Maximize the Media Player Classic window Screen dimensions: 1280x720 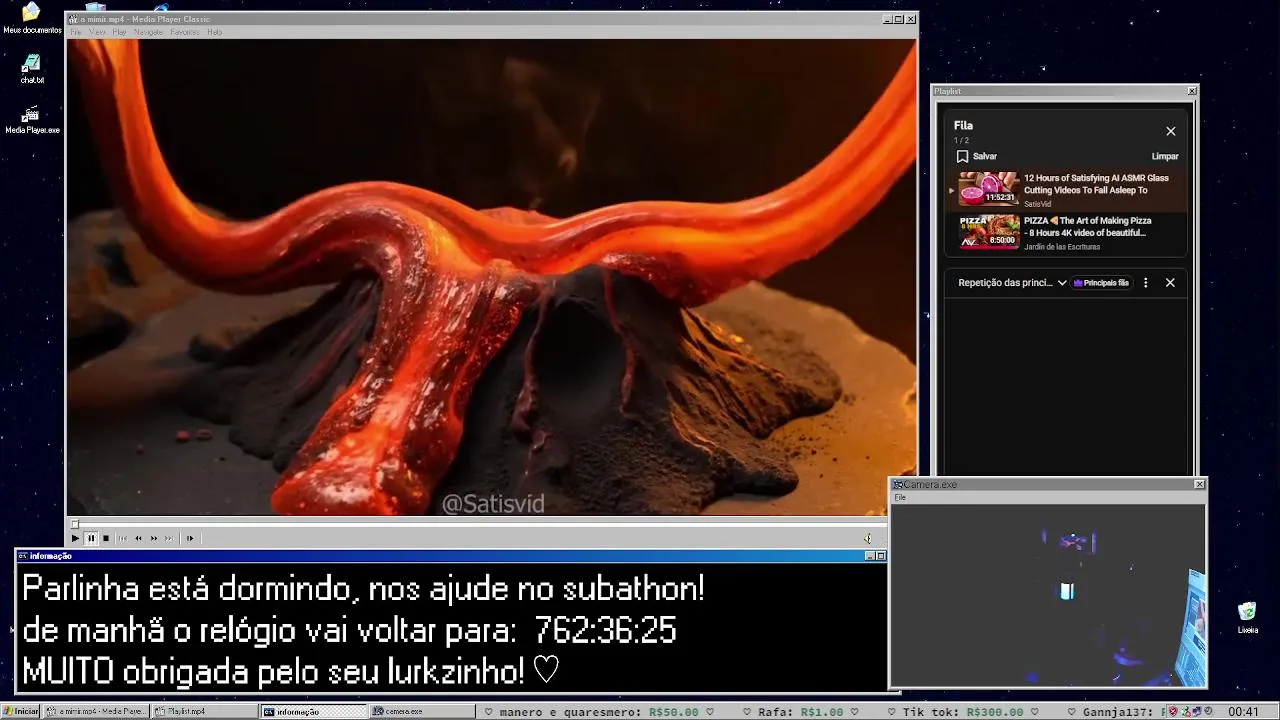[898, 19]
